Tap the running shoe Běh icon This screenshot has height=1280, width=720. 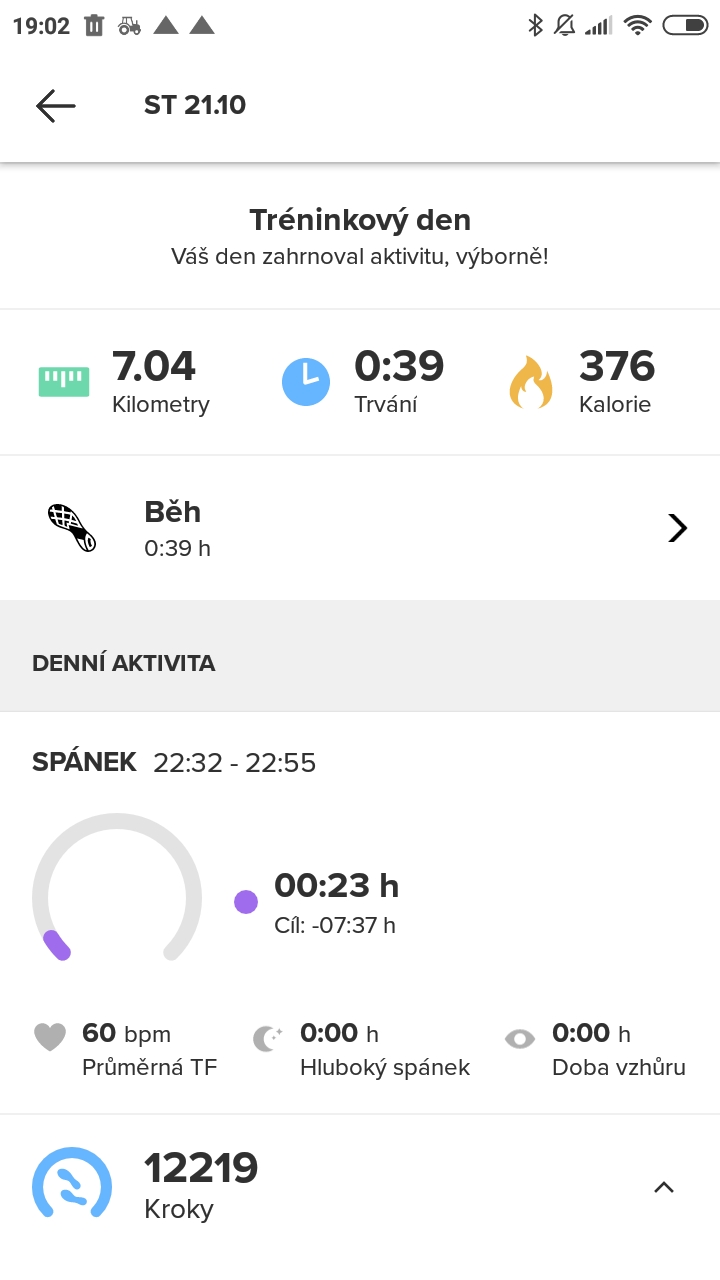point(72,528)
